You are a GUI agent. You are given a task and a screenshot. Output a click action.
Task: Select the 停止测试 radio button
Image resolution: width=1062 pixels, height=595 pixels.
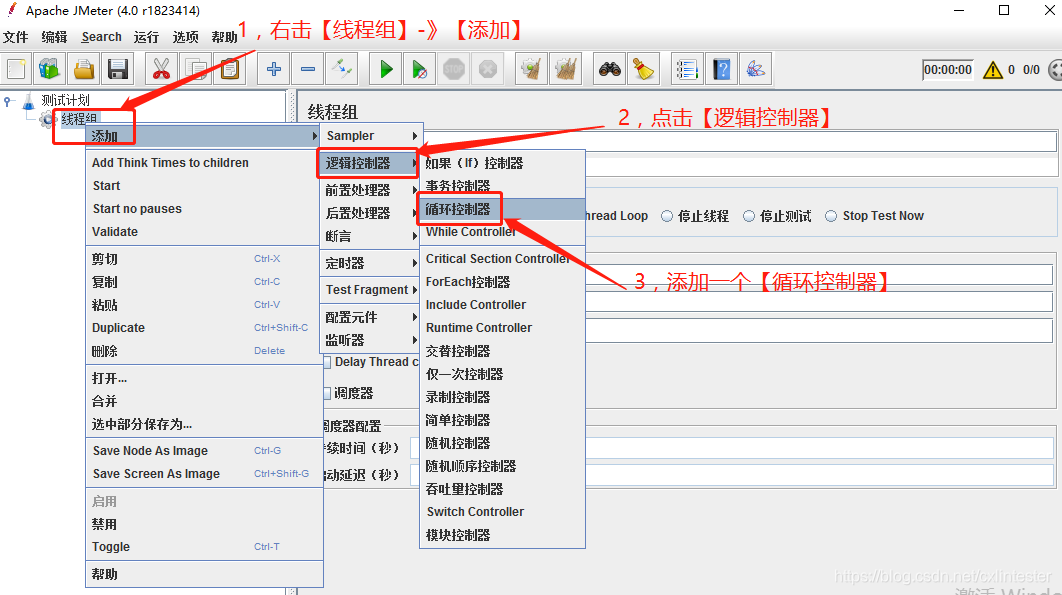tap(749, 216)
